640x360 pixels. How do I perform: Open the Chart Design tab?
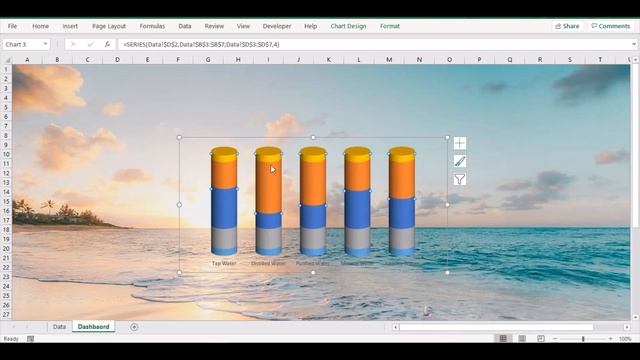coord(348,26)
